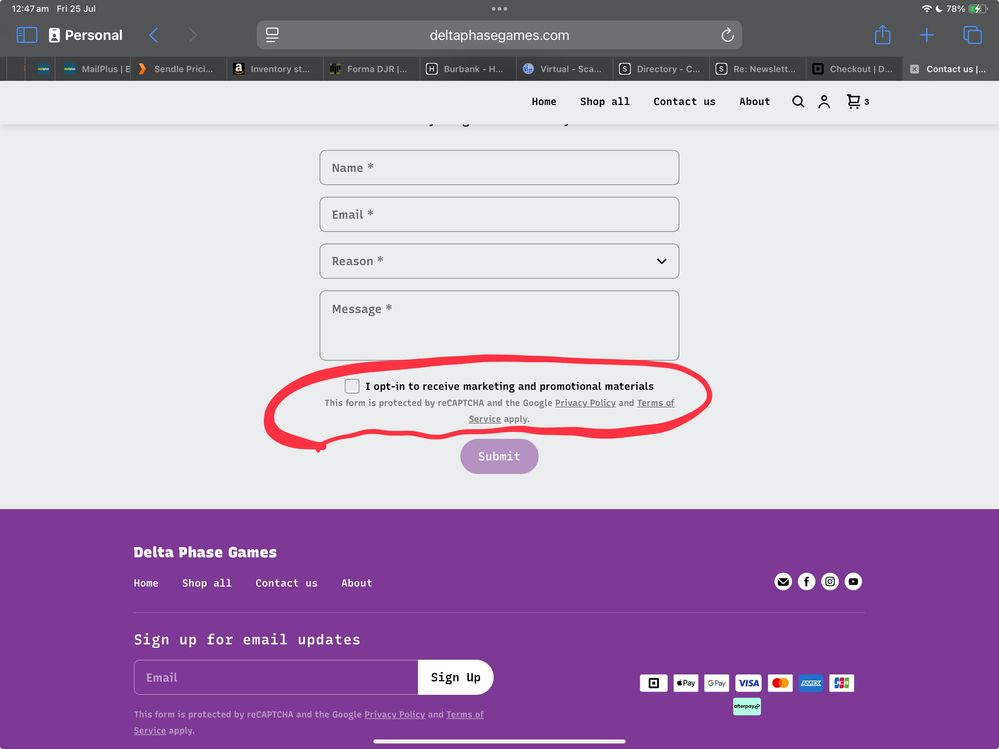This screenshot has width=999, height=749.
Task: Click the purple Submit button
Action: (499, 457)
